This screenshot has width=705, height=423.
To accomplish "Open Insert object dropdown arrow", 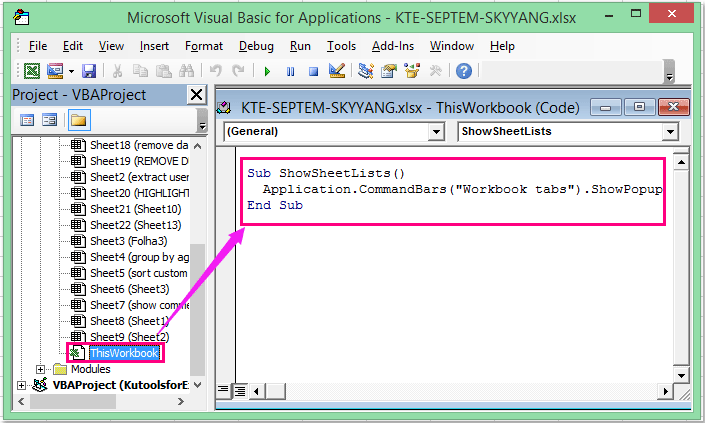I will coord(71,71).
